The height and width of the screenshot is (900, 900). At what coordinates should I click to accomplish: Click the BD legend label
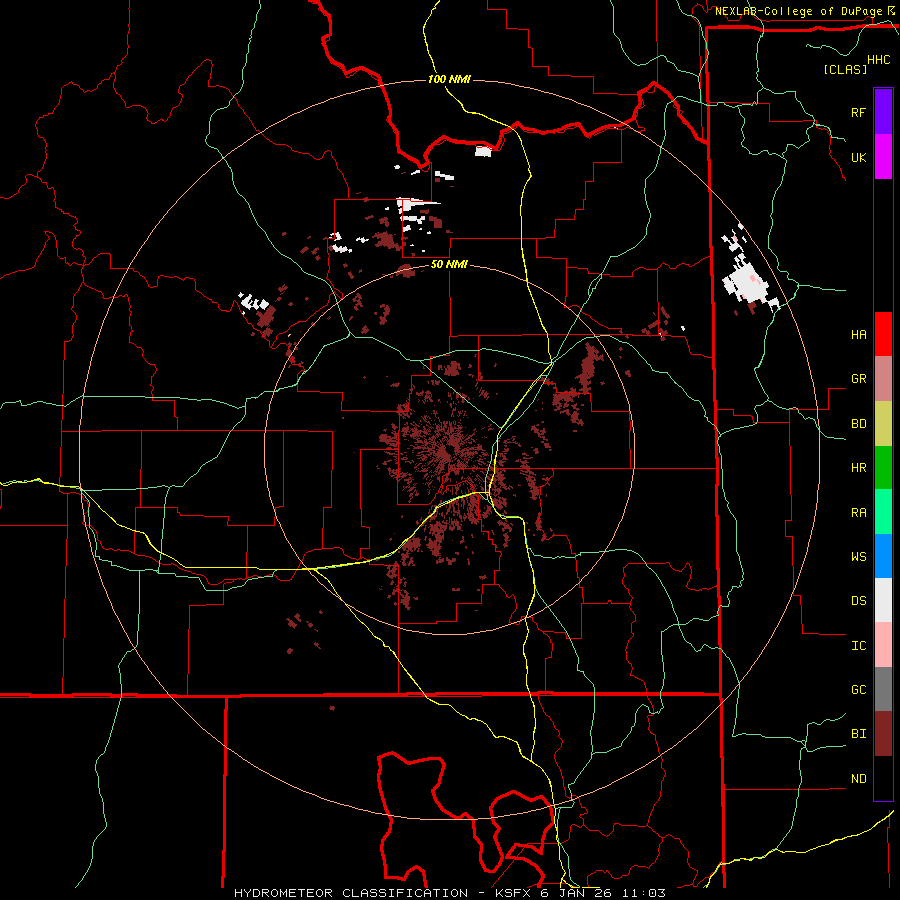tap(858, 424)
